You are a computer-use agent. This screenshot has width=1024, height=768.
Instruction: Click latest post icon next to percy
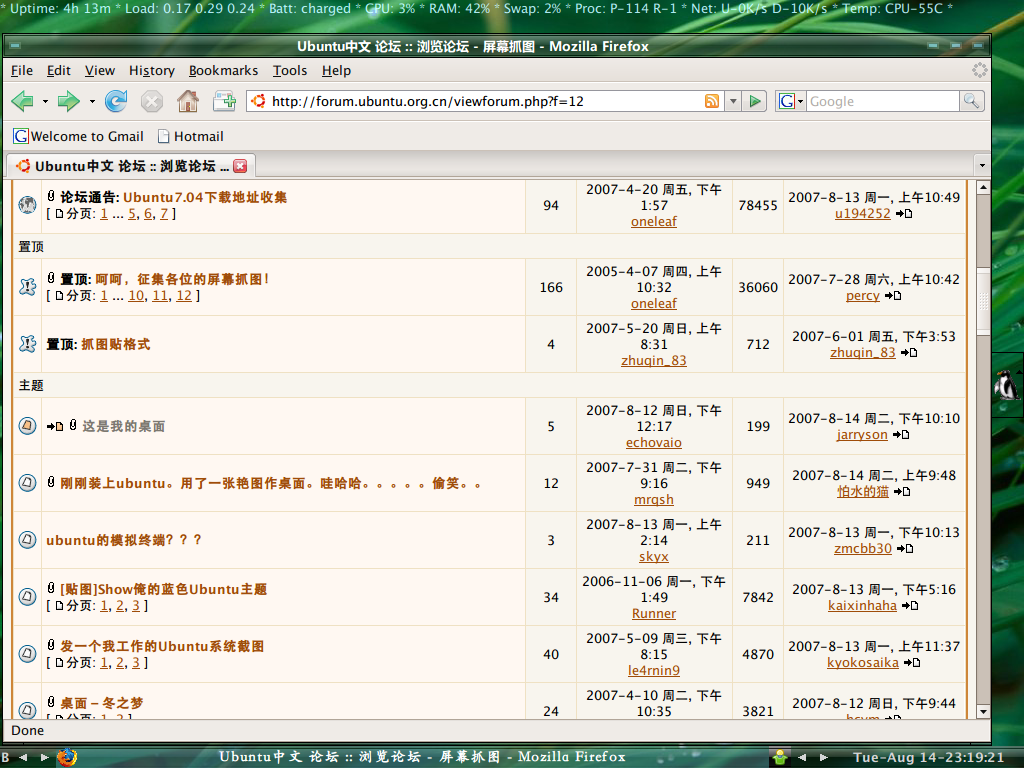coord(893,296)
